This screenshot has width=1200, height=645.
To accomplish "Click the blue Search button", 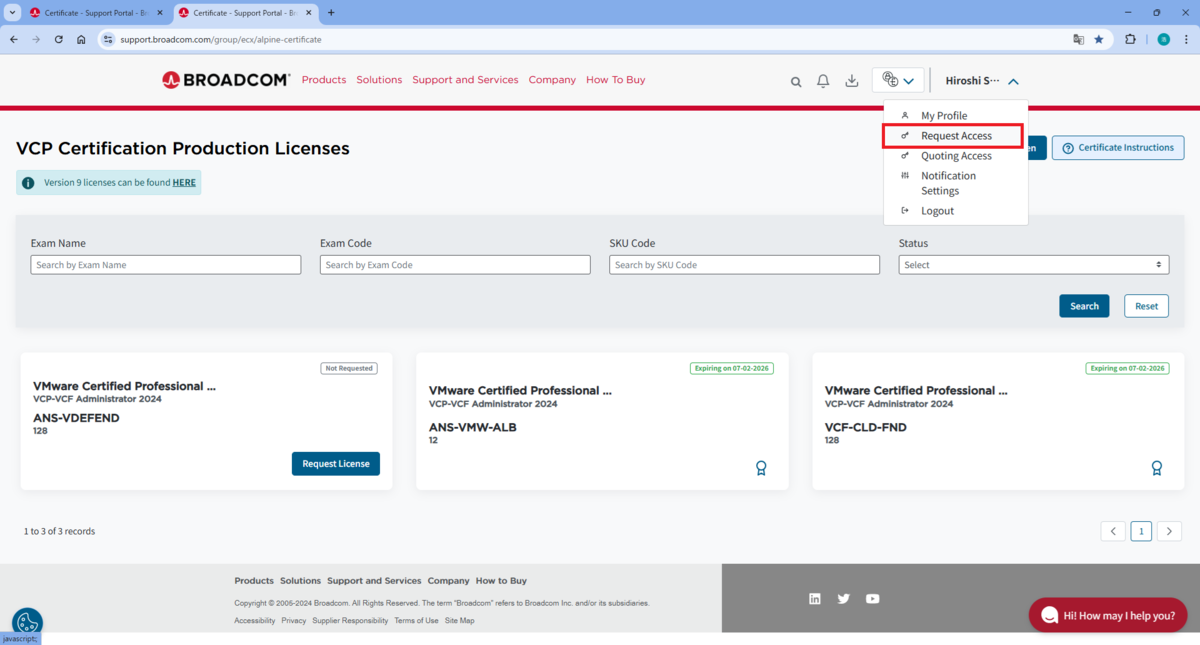I will point(1084,306).
